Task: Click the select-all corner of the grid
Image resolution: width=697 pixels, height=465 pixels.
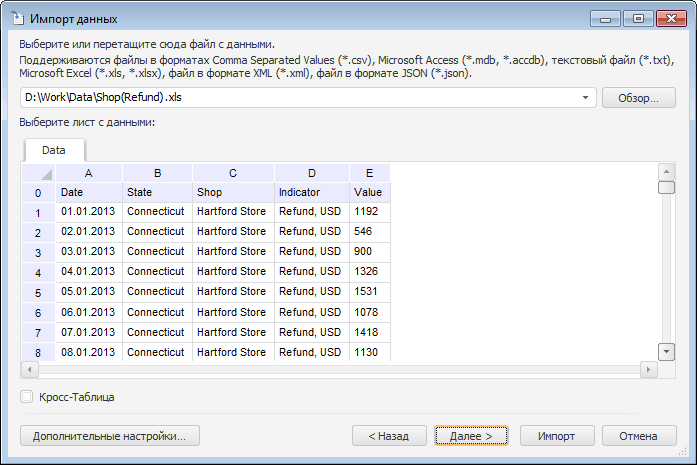Action: pyautogui.click(x=38, y=173)
